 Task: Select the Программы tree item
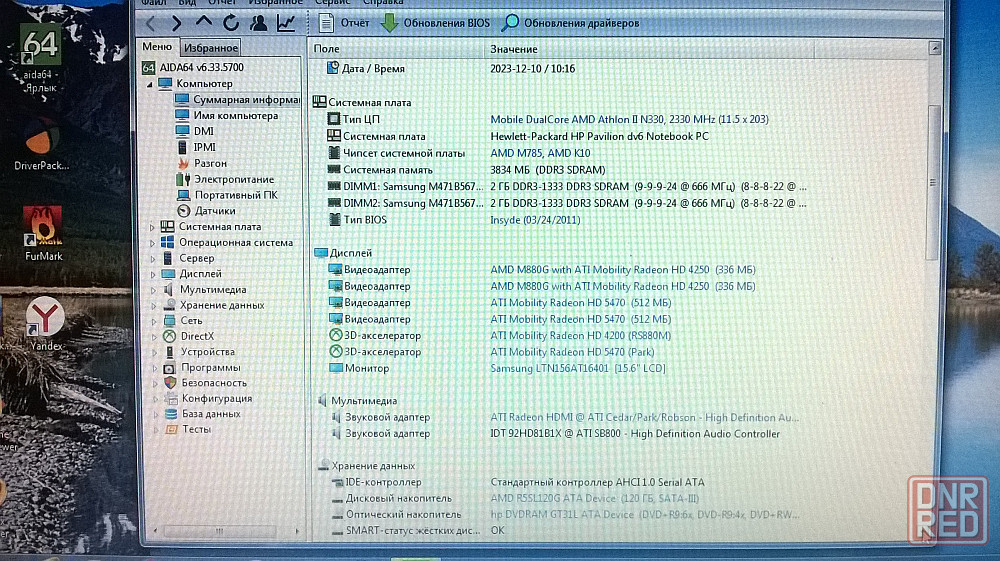coord(202,367)
